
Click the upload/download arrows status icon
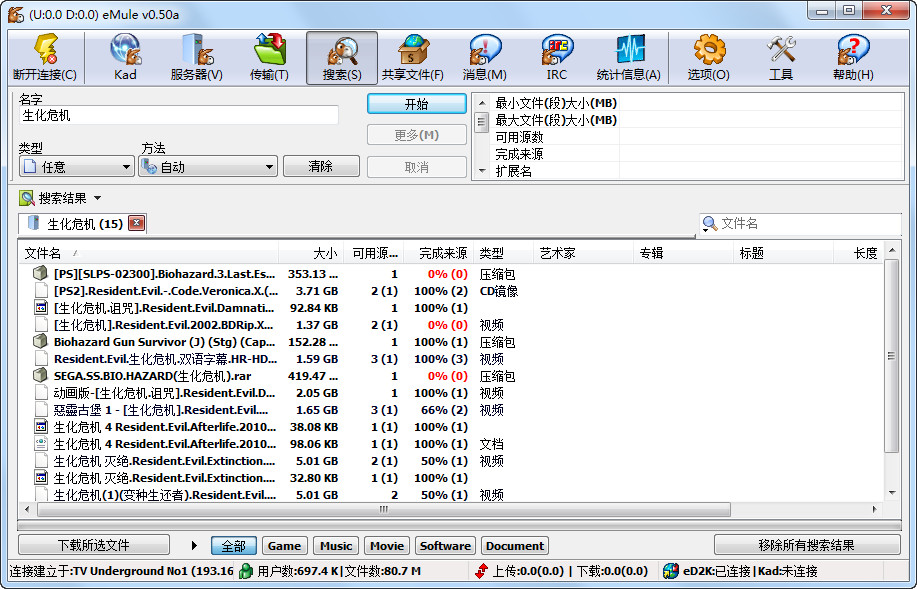tap(481, 571)
